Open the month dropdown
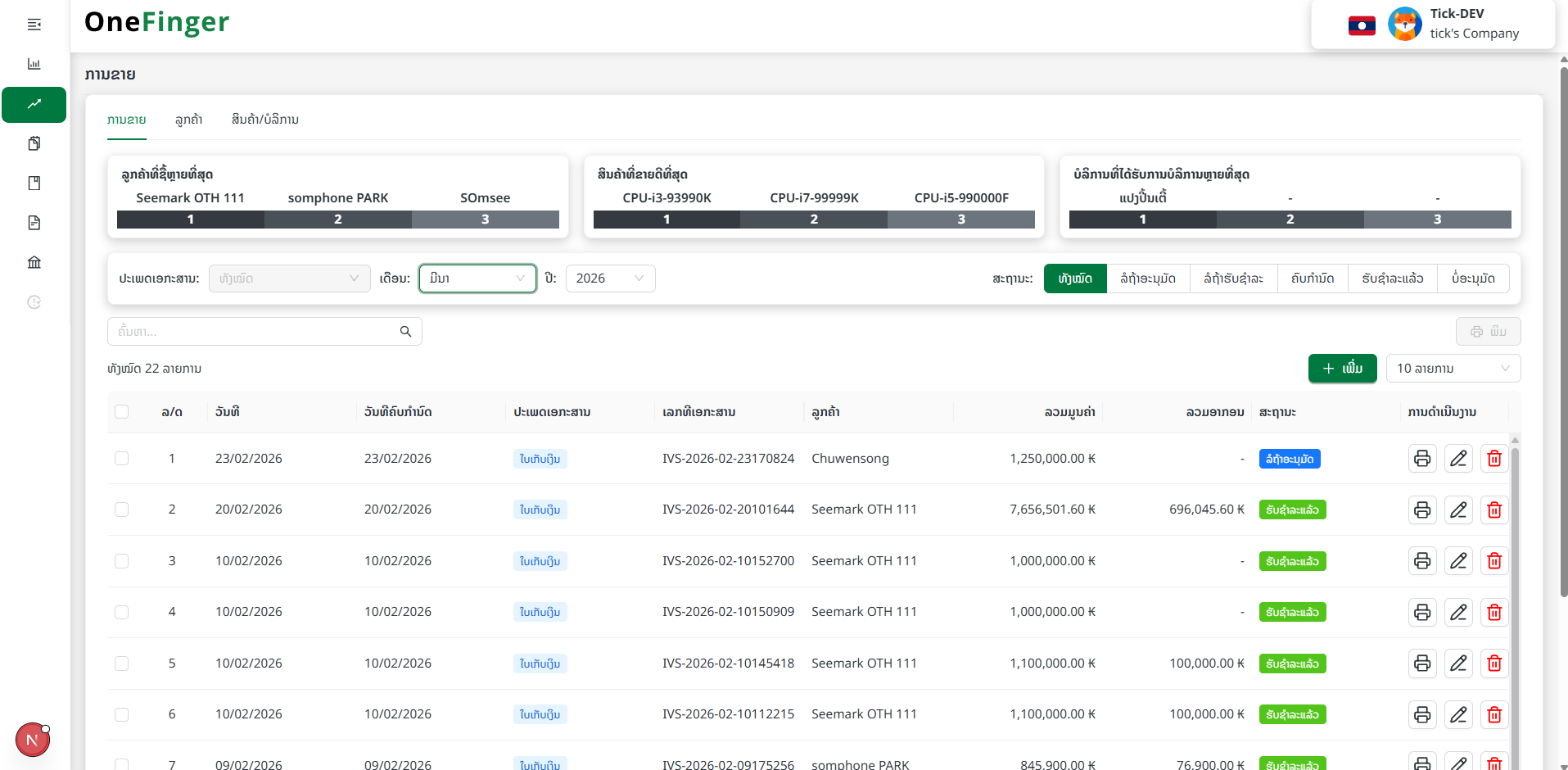This screenshot has width=1568, height=770. click(477, 279)
